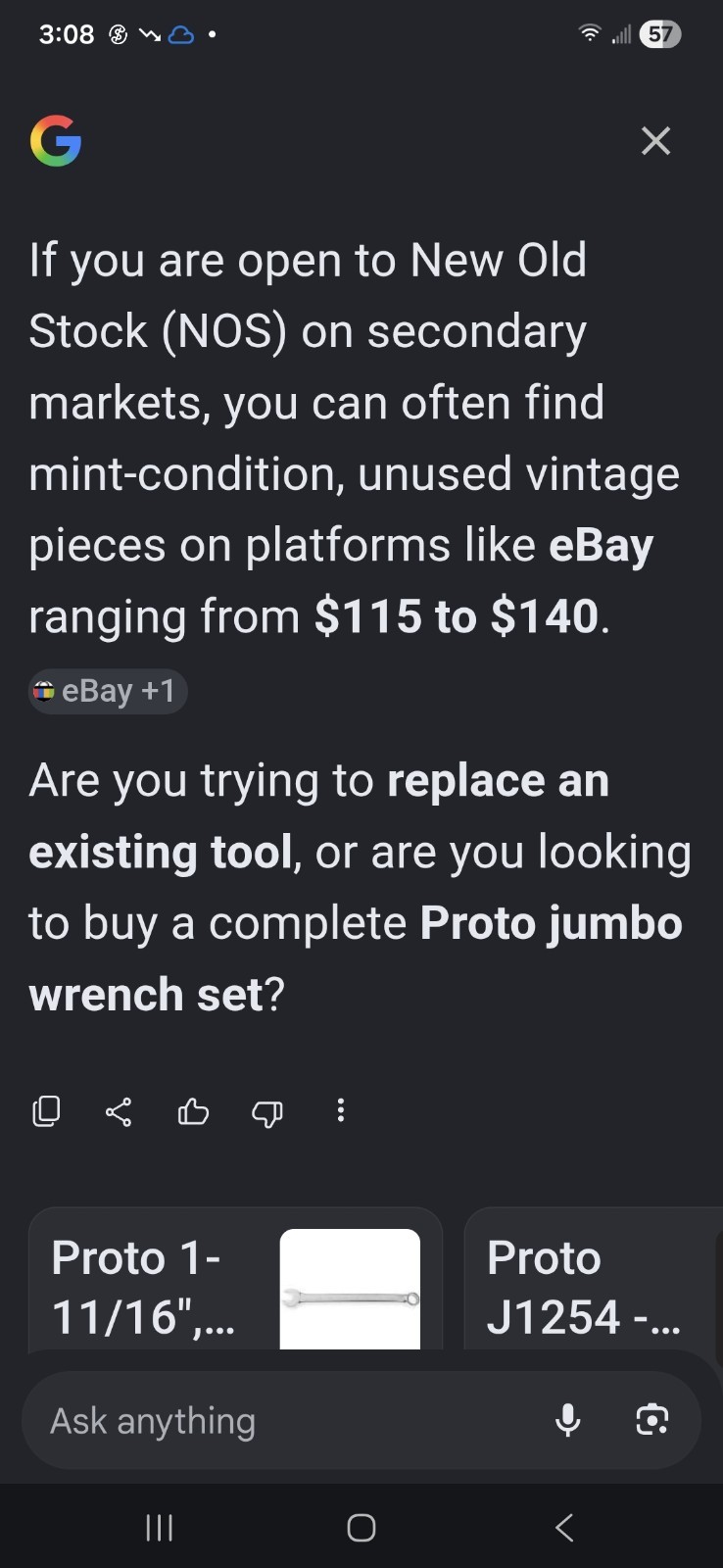This screenshot has width=723, height=1568.
Task: Give the response a thumbs up
Action: click(x=193, y=1111)
